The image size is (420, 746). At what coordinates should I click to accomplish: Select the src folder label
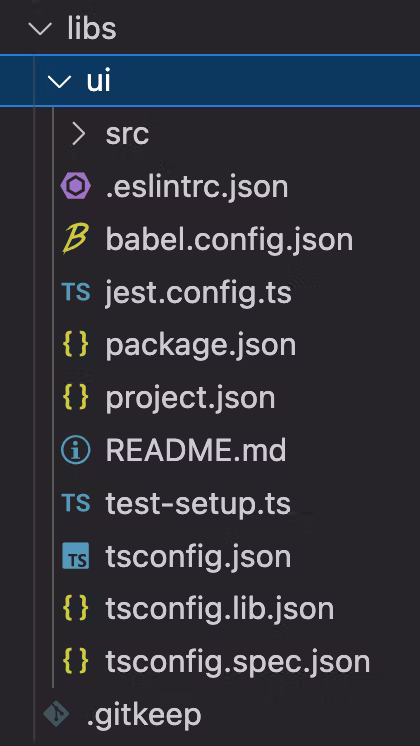click(127, 134)
